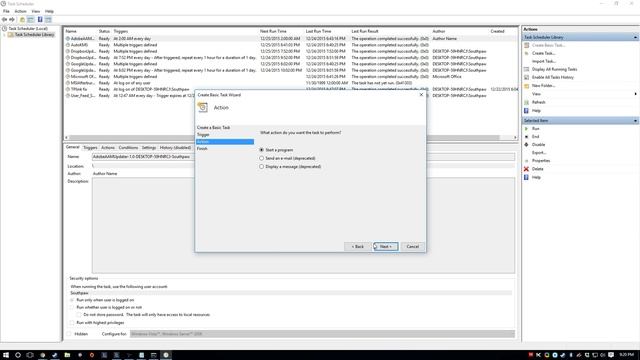The height and width of the screenshot is (360, 640).
Task: Click the Forward arrow in the toolbar
Action: coord(12,20)
